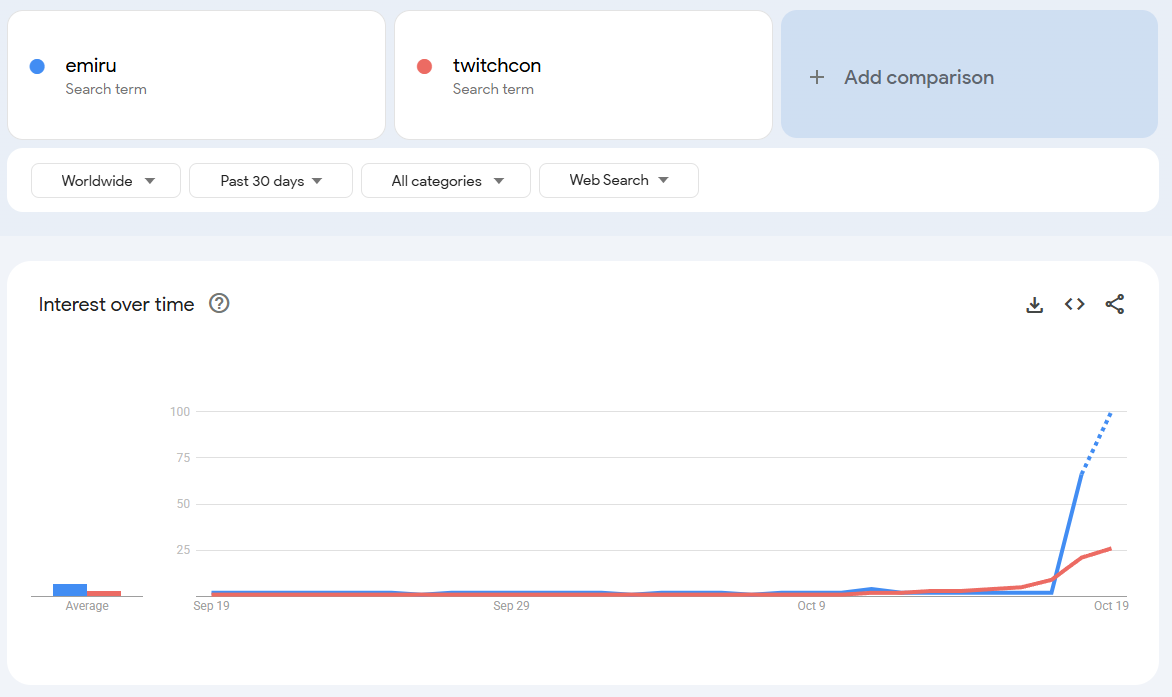Click the dotted blue emiru line peak

coord(1110,413)
